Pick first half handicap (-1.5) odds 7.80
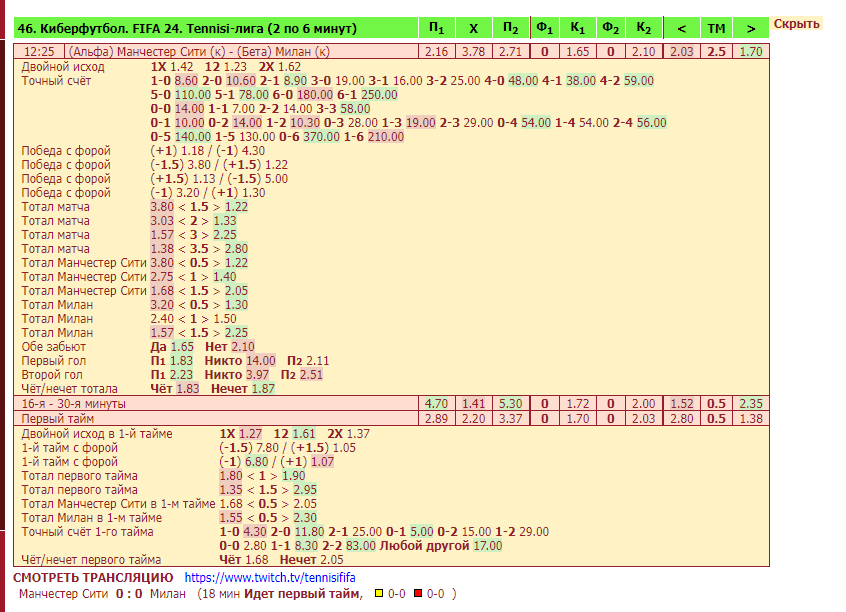The height and width of the screenshot is (612, 846). (x=268, y=448)
